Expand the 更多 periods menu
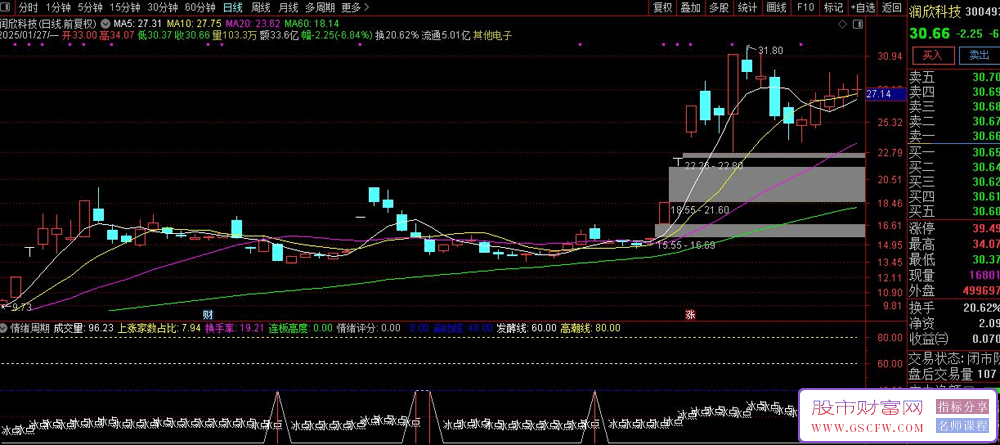 [355, 8]
